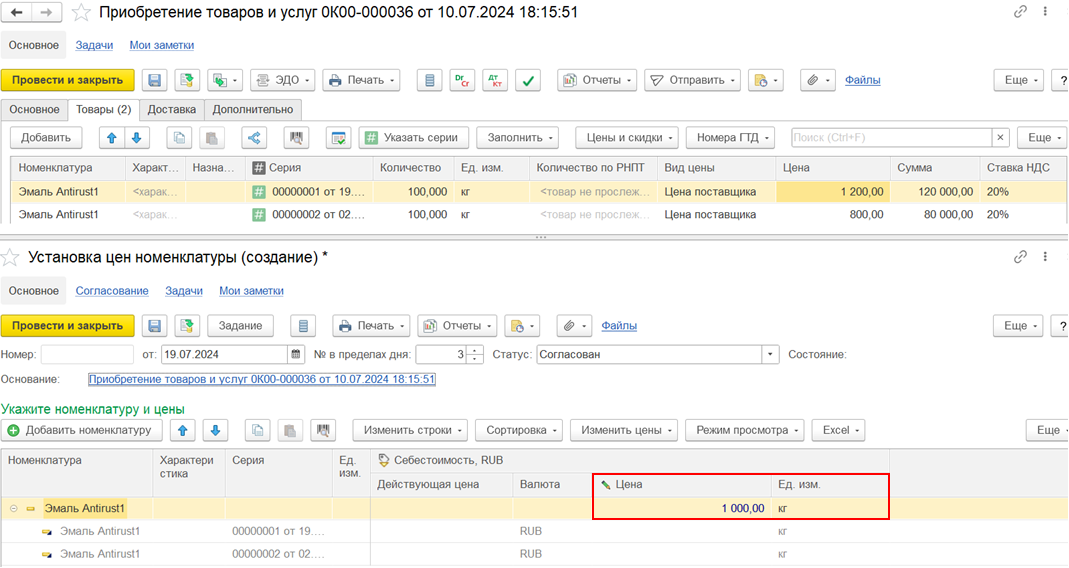
Task: Open the Основание link to purchase document
Action: 262,380
